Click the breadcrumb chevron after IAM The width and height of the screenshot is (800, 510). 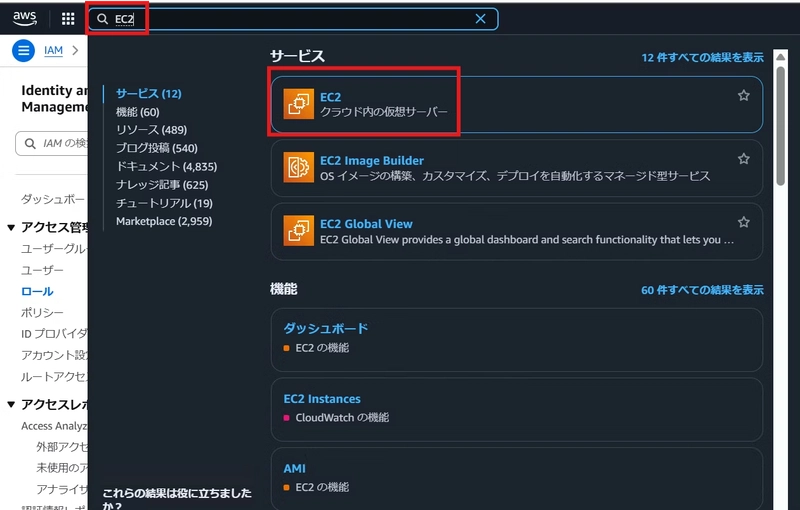click(x=76, y=50)
